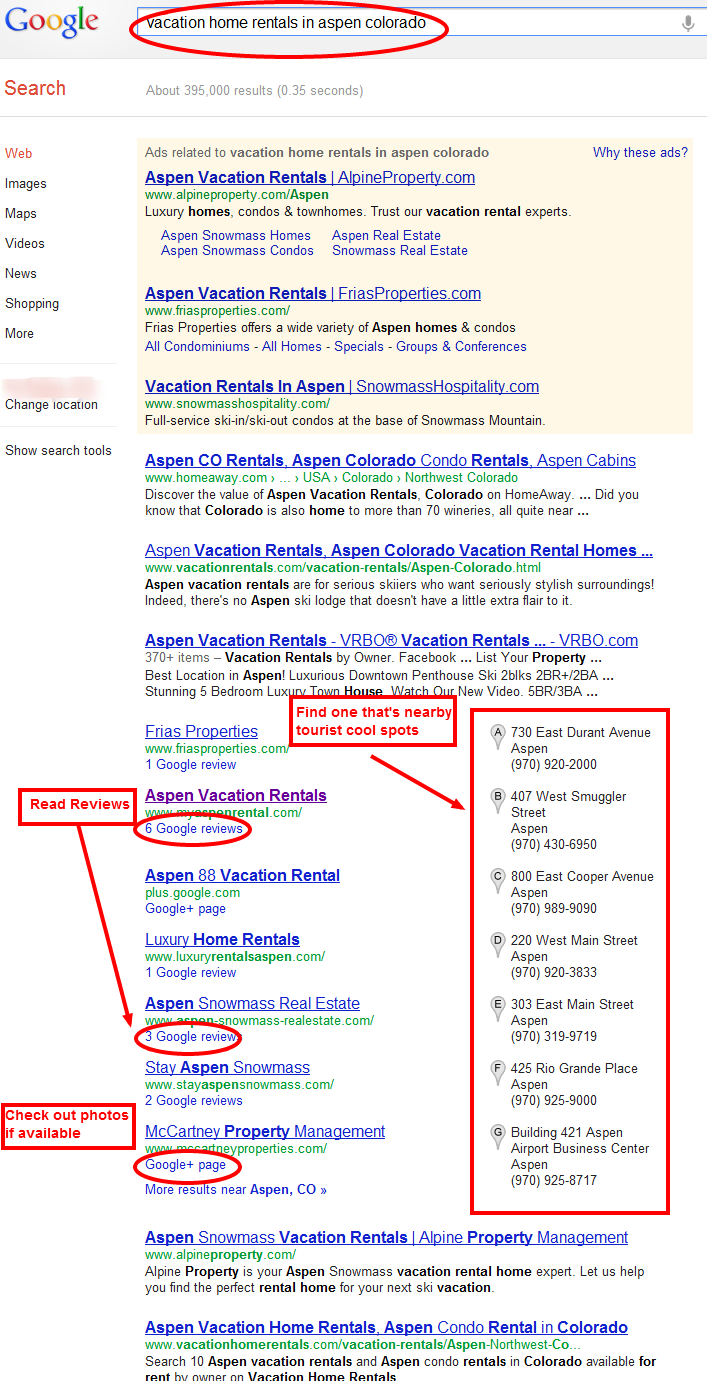This screenshot has height=1381, width=707.
Task: Click map marker B for 407 West Smuggler Street
Action: click(x=498, y=802)
